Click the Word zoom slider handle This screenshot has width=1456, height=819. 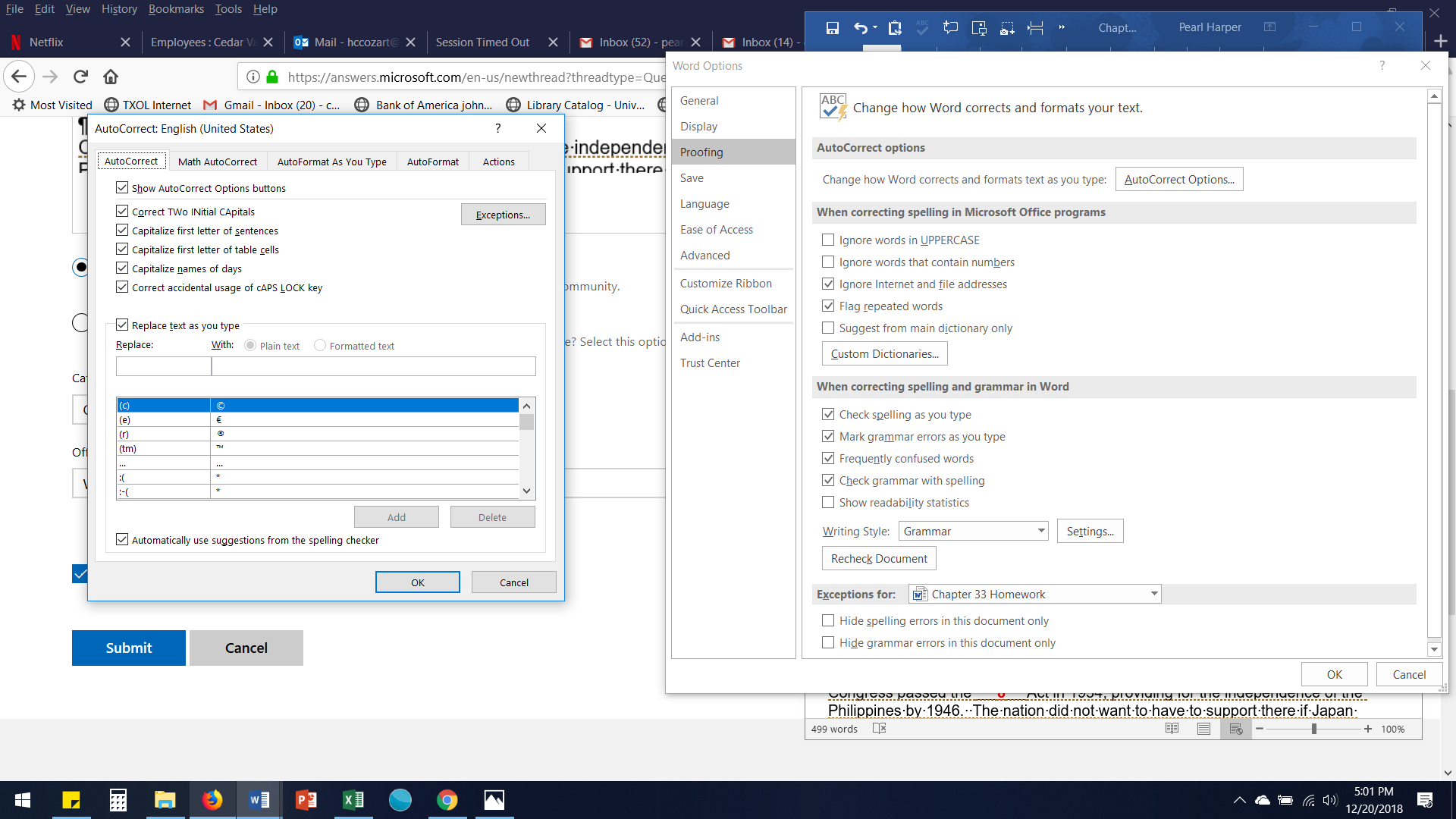click(x=1313, y=729)
